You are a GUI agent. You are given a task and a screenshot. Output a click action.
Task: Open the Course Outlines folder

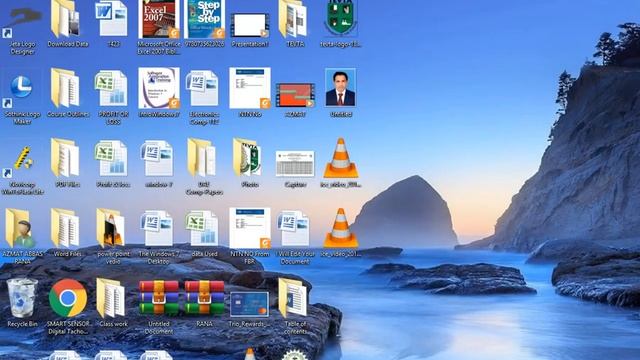point(67,94)
